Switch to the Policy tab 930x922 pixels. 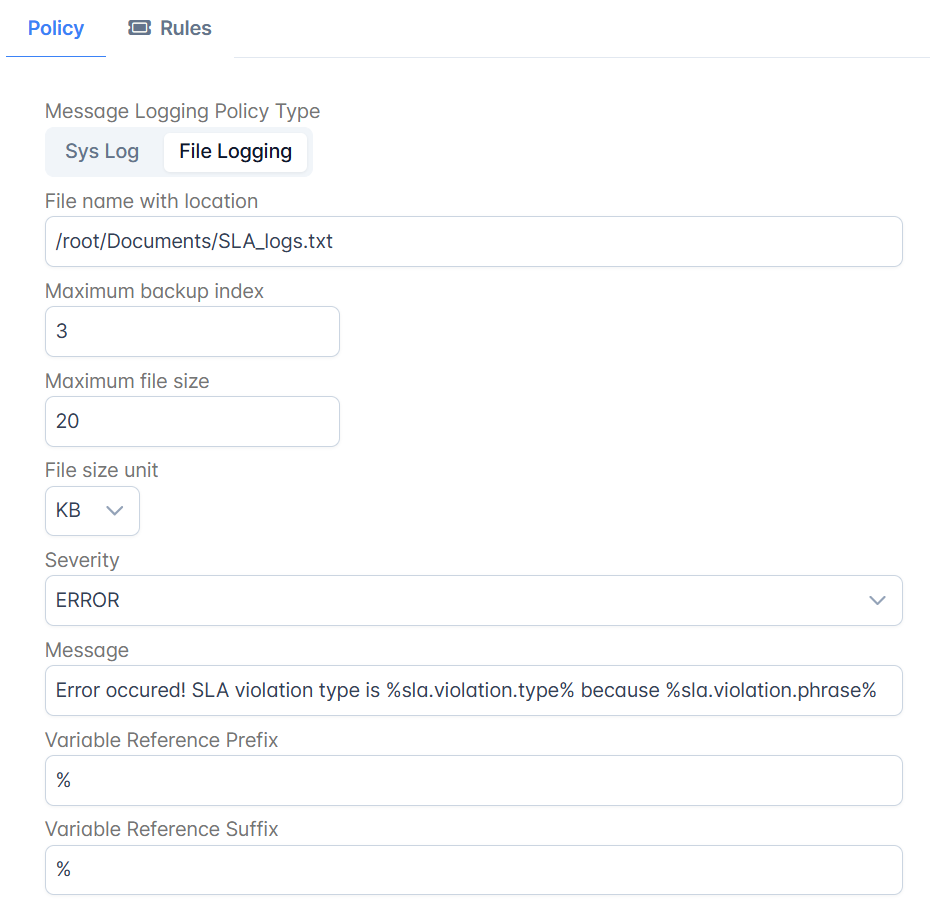(56, 28)
